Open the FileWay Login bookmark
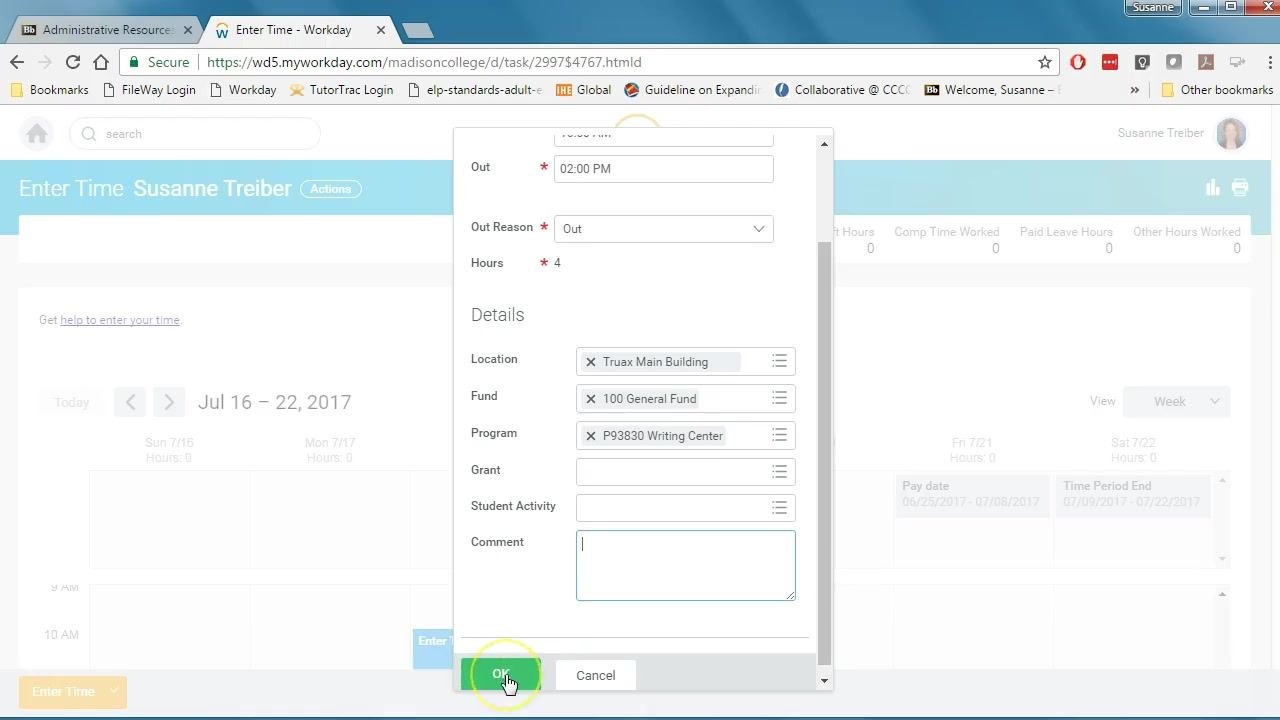This screenshot has height=720, width=1280. pos(149,90)
